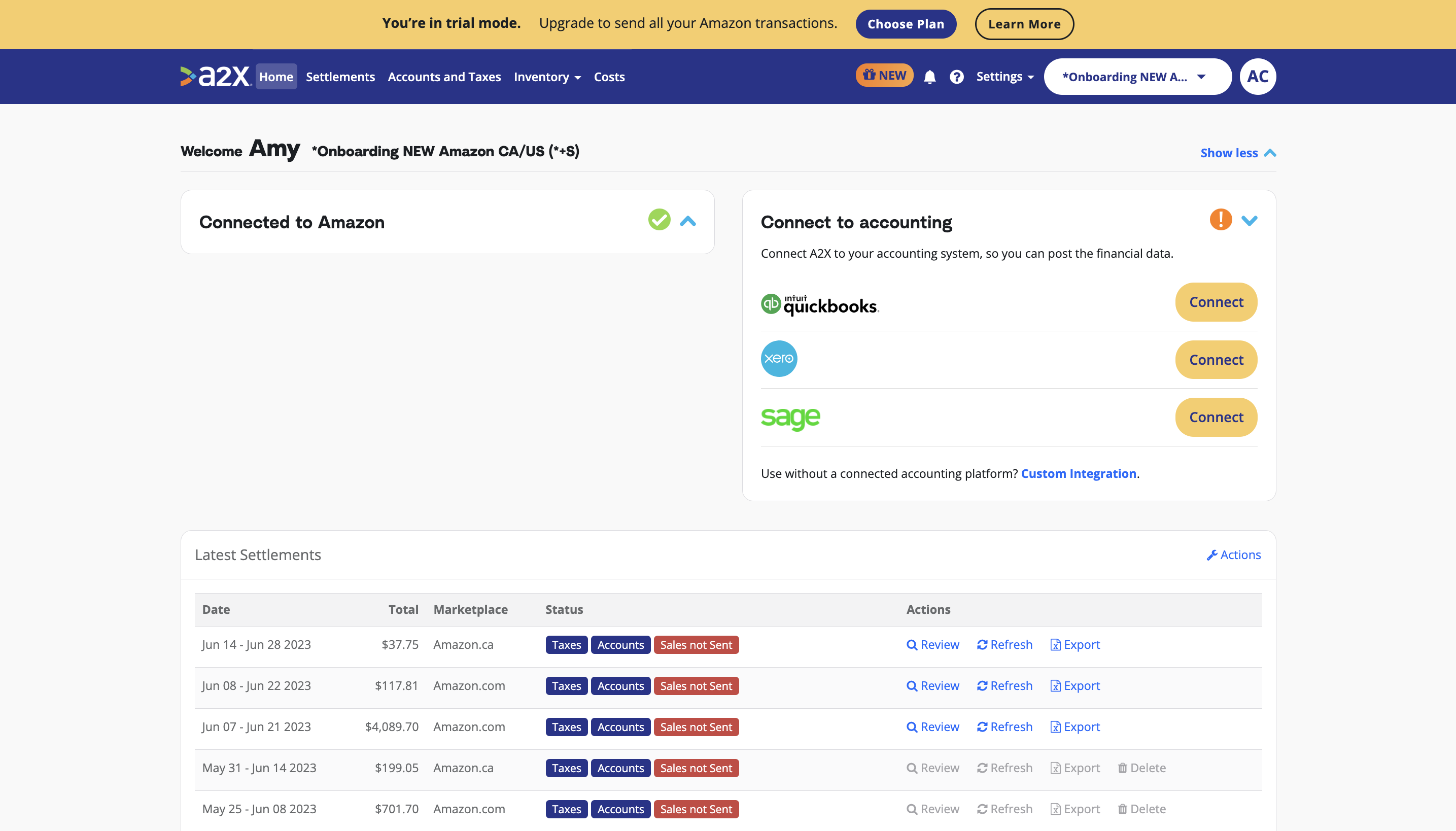Click the $701.70 total amount

(396, 809)
